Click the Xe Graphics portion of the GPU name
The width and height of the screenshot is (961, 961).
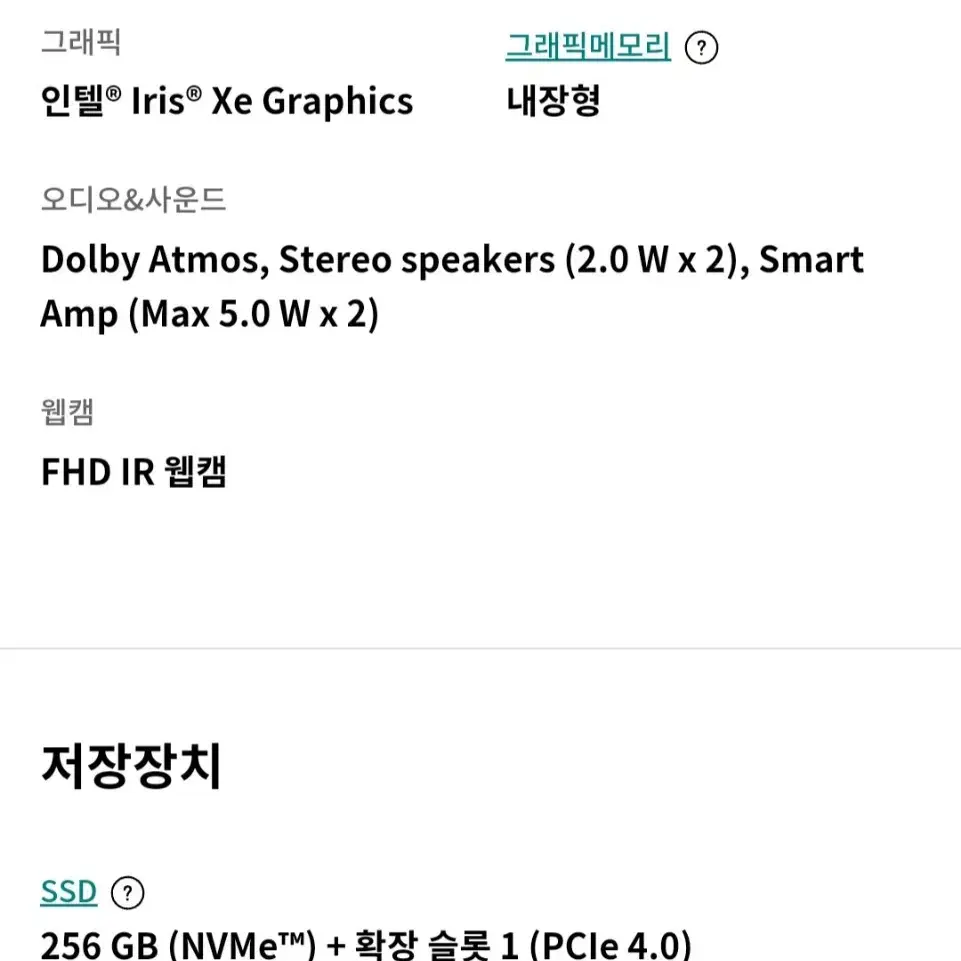pos(312,101)
